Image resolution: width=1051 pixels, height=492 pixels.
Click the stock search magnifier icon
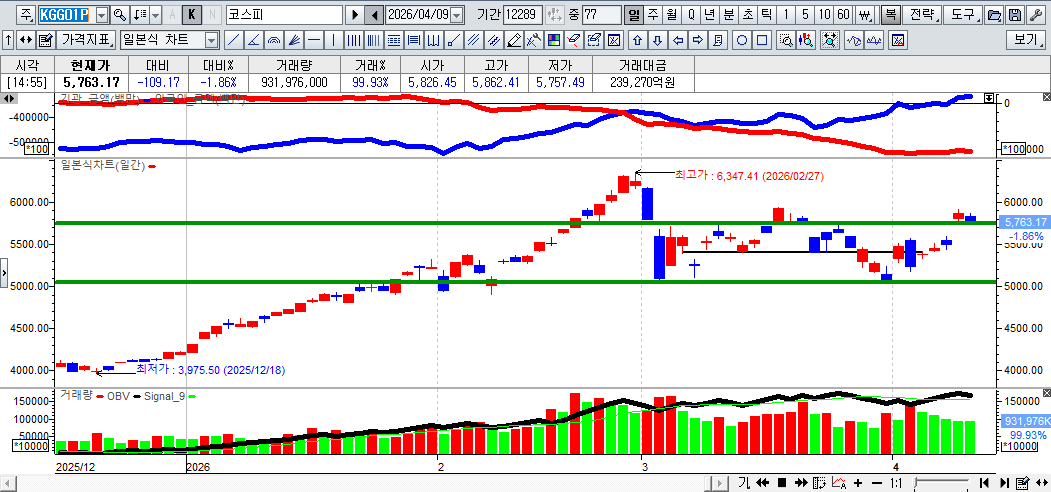click(x=120, y=15)
